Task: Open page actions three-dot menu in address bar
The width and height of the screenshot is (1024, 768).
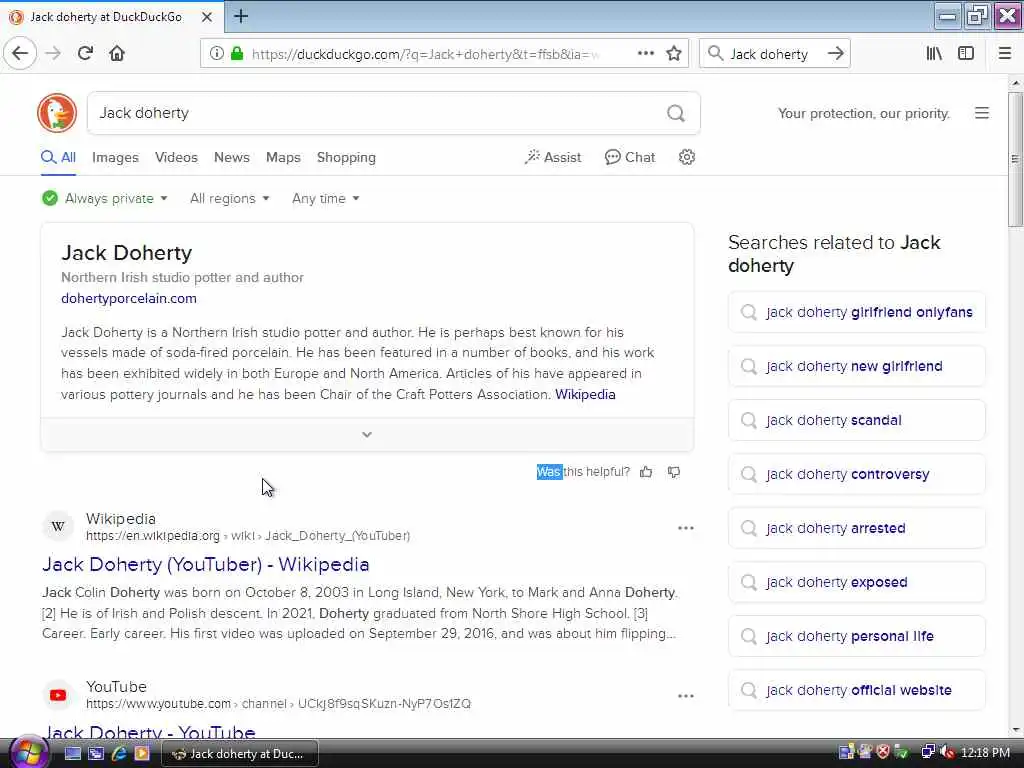Action: click(x=646, y=54)
